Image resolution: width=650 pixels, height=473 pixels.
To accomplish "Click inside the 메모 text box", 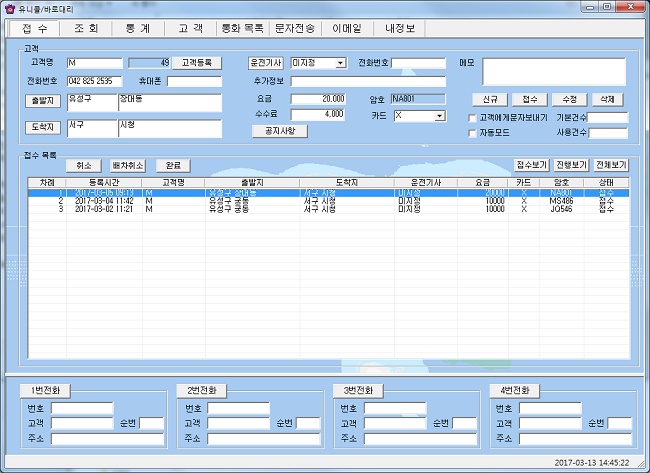I will pyautogui.click(x=554, y=71).
